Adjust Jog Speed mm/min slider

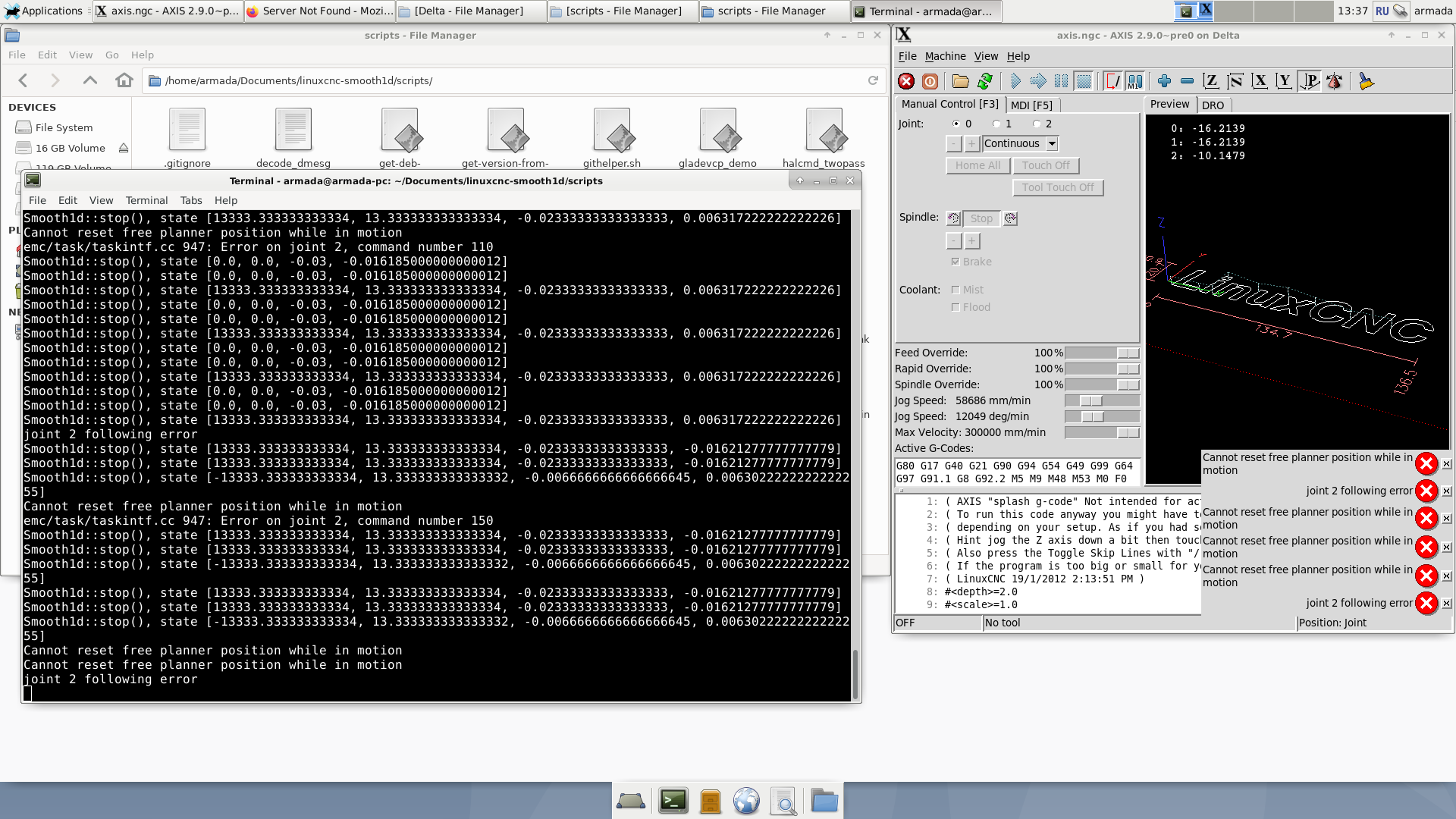tap(1102, 400)
